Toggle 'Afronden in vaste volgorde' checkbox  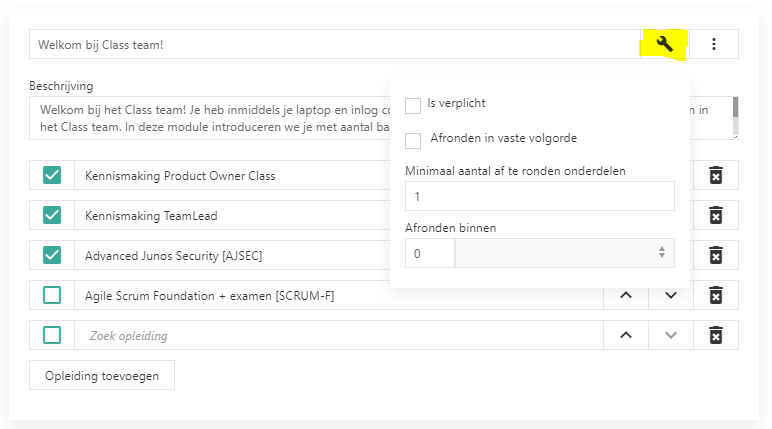point(413,140)
